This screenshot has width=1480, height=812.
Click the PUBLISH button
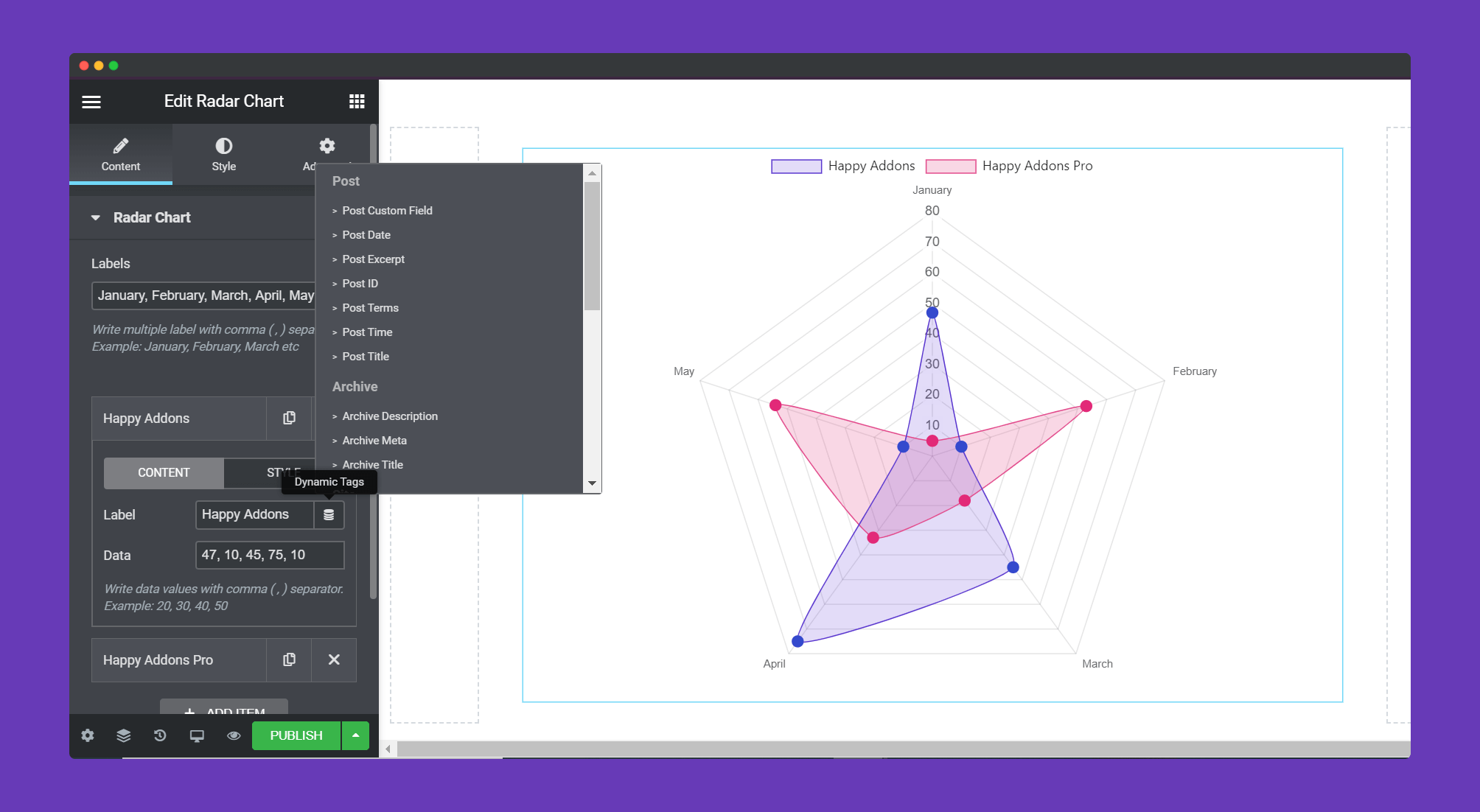click(296, 735)
